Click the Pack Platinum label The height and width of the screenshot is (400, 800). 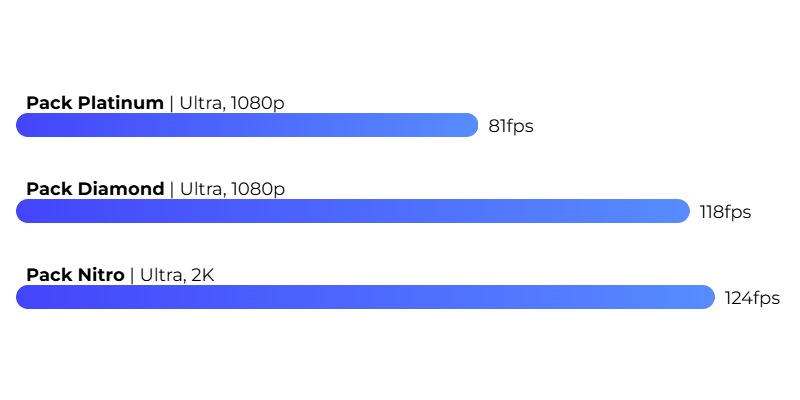click(95, 103)
